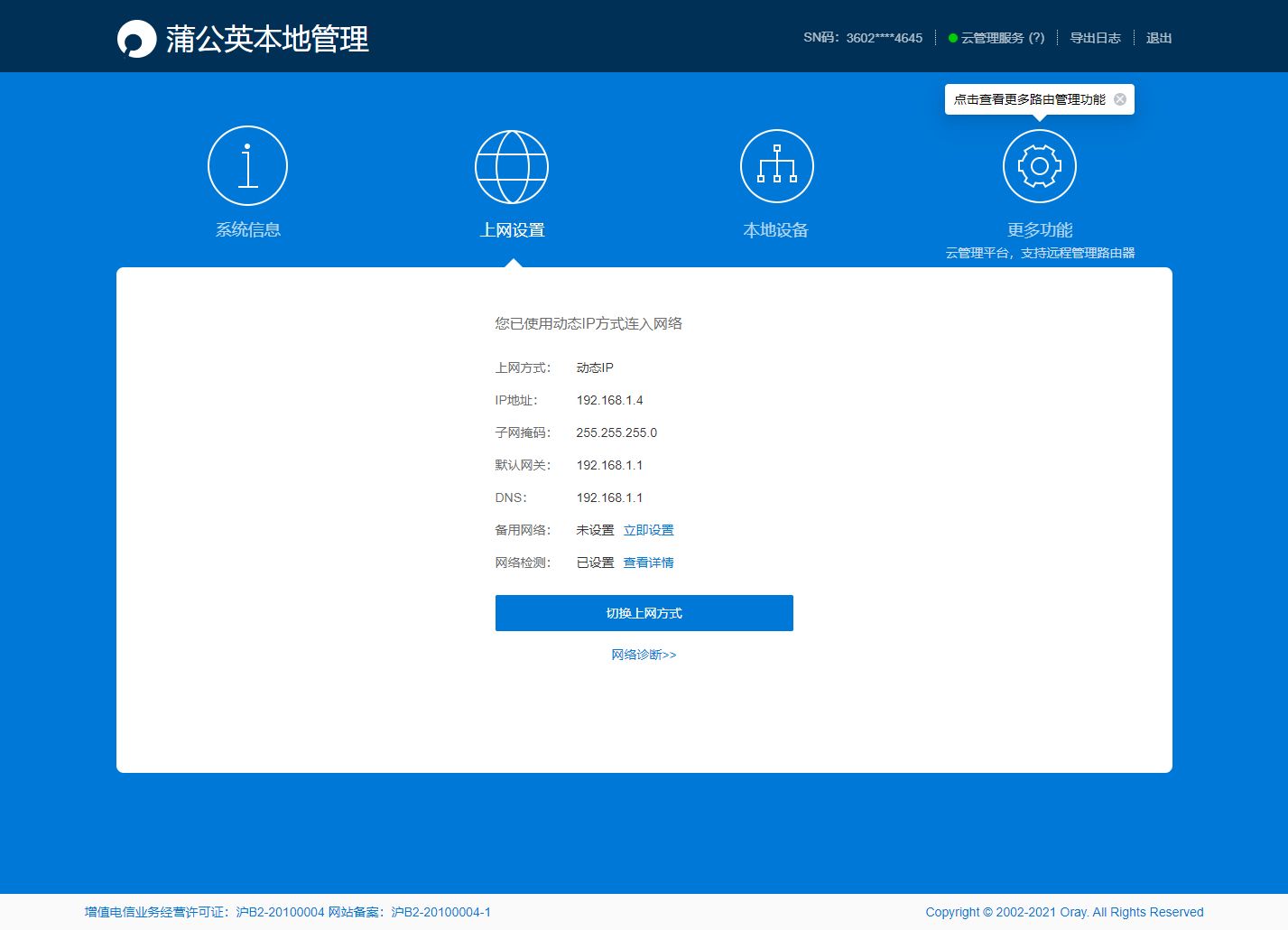The image size is (1288, 930).
Task: Click the 网络检测 status 已设置
Action: (x=595, y=563)
